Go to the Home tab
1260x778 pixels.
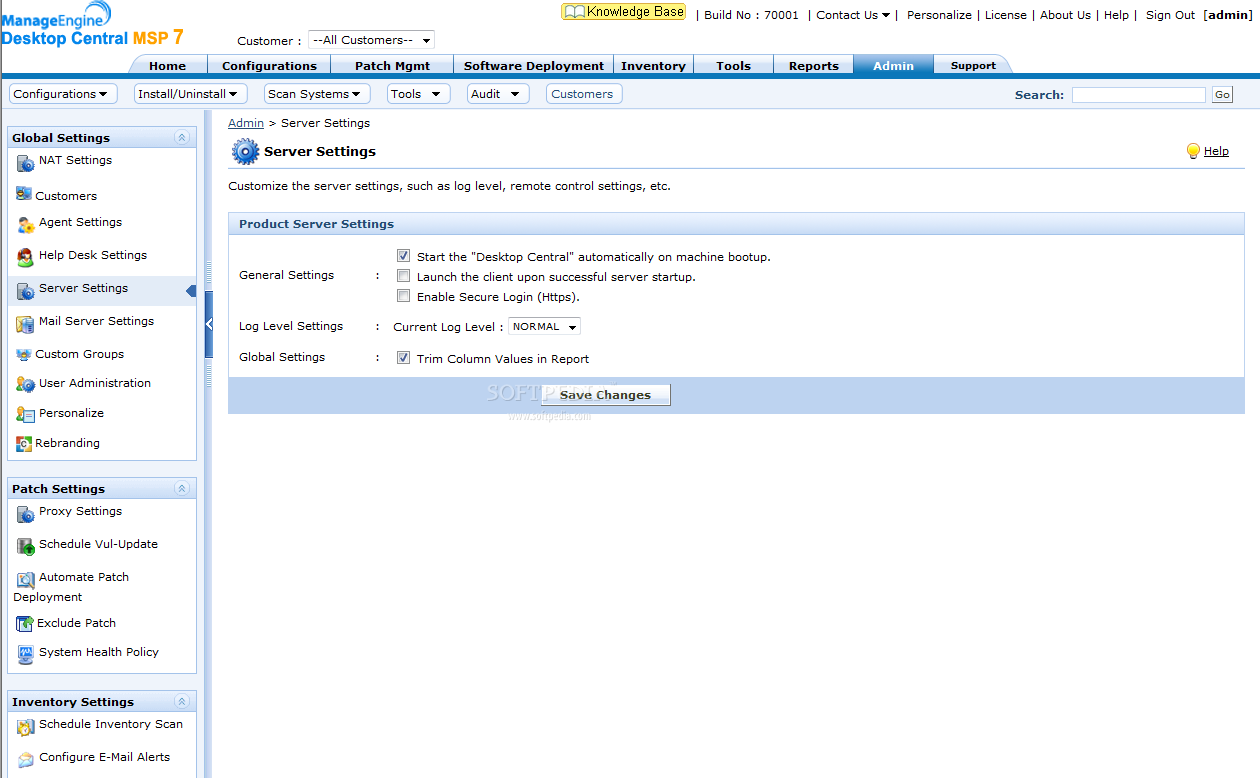tap(168, 65)
